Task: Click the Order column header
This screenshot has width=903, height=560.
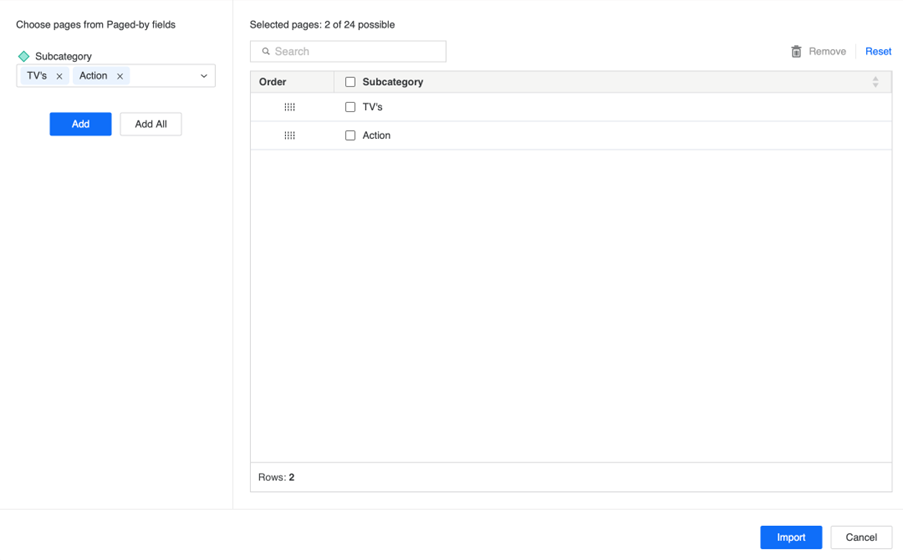Action: [x=273, y=82]
